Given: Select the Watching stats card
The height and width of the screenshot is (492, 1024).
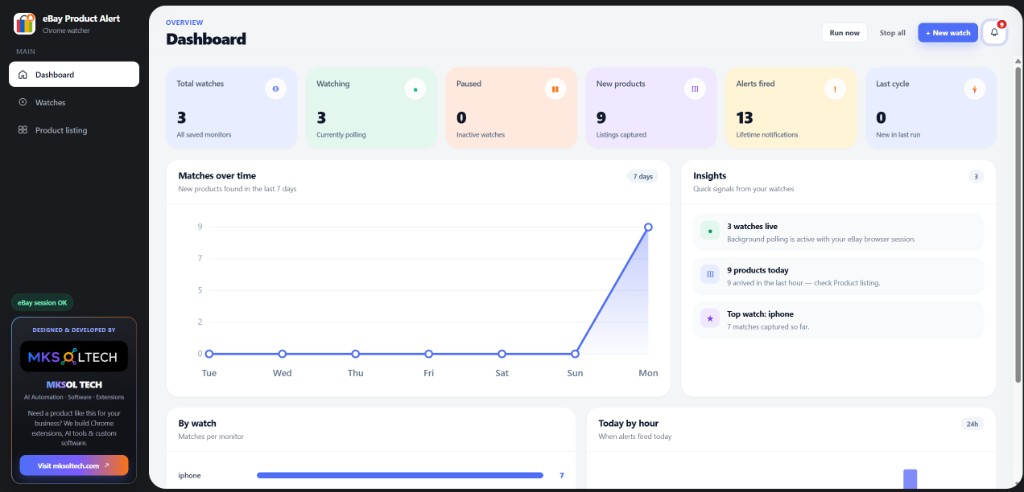Looking at the screenshot, I should pos(371,108).
